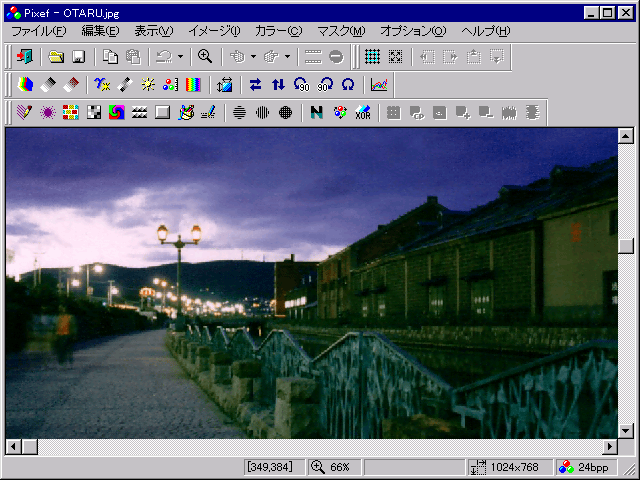Select the magnifier zoom tool
The height and width of the screenshot is (480, 640).
tap(205, 56)
